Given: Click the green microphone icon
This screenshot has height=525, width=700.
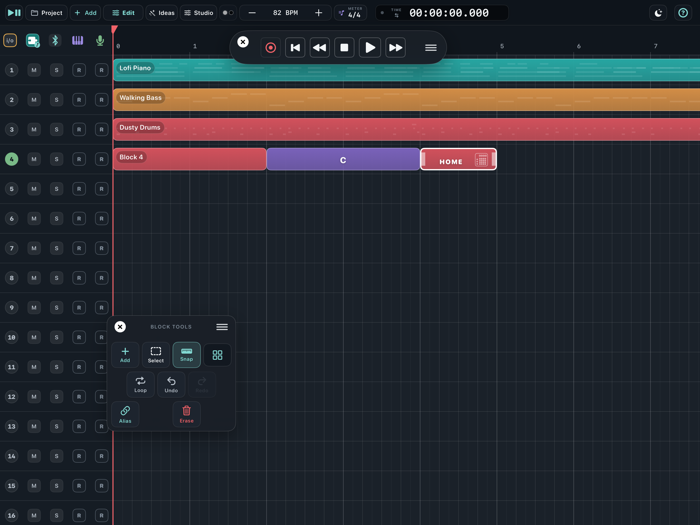Looking at the screenshot, I should (x=100, y=41).
